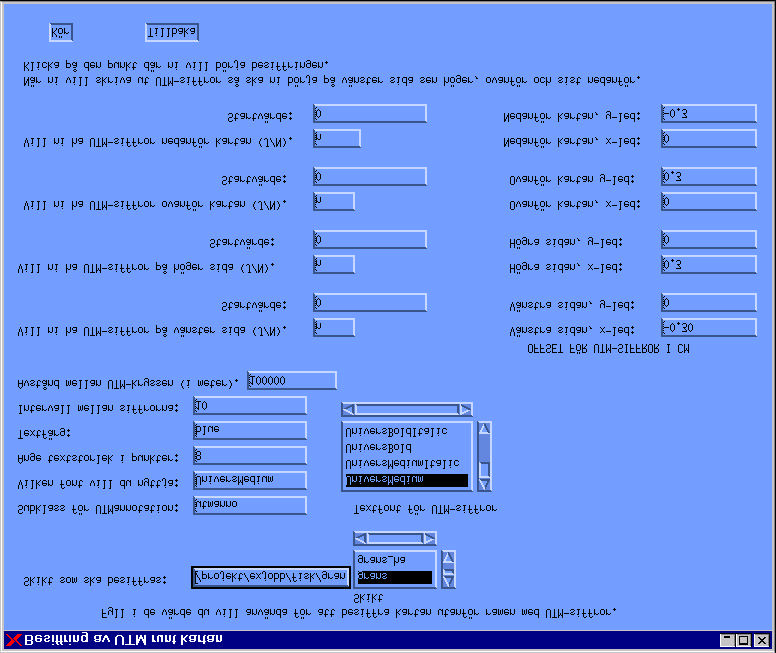Image resolution: width=776 pixels, height=653 pixels.
Task: Click right arrow of Skikt list horizontal scrollbar
Action: (x=429, y=538)
